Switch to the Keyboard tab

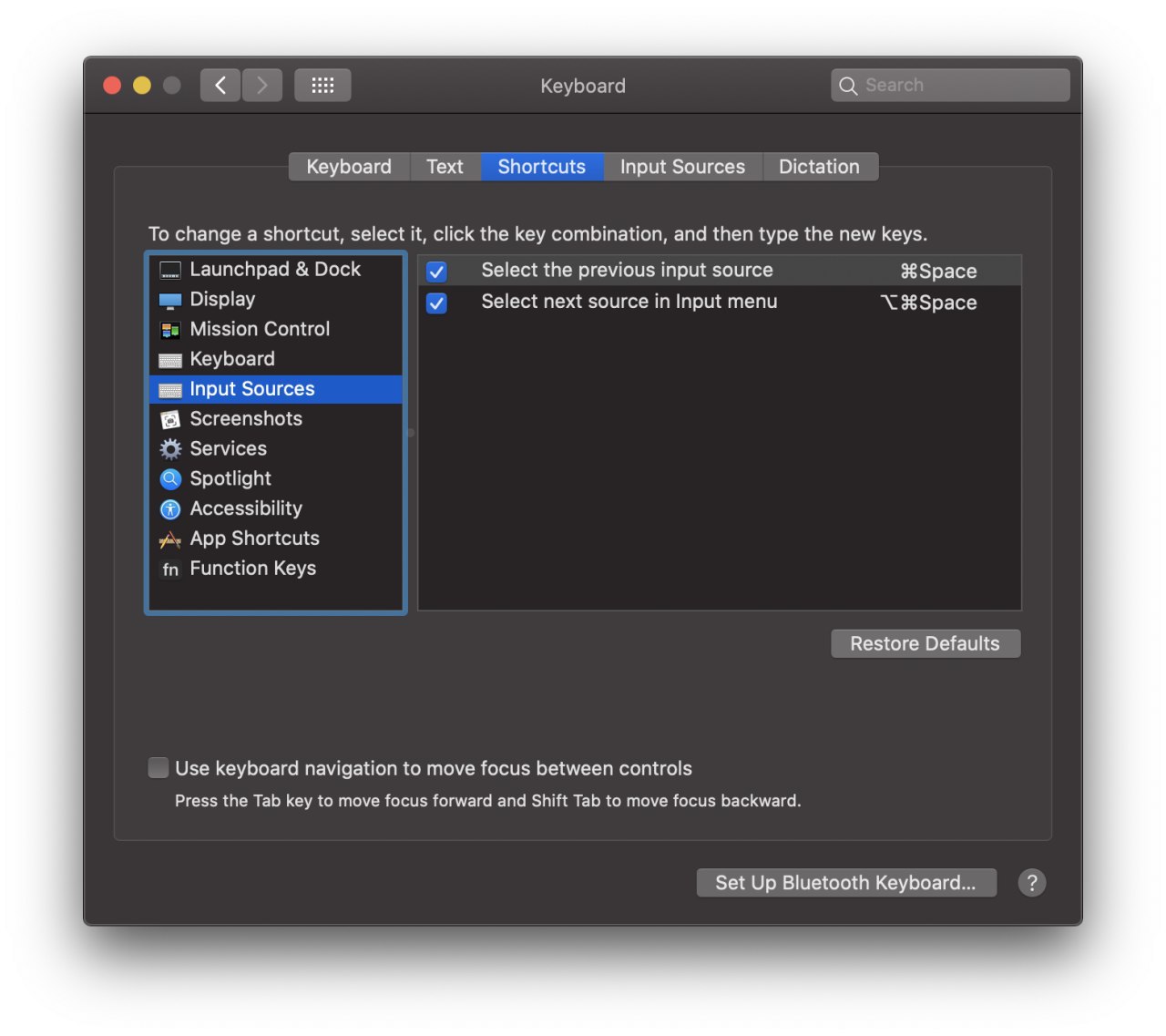pyautogui.click(x=349, y=167)
